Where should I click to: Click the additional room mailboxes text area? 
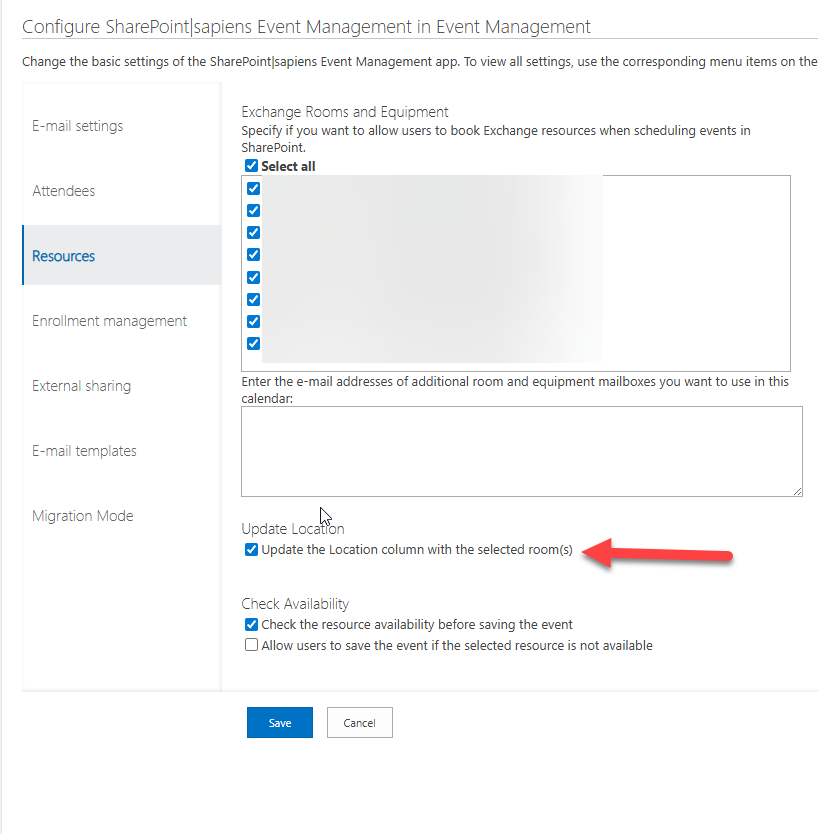tap(521, 450)
